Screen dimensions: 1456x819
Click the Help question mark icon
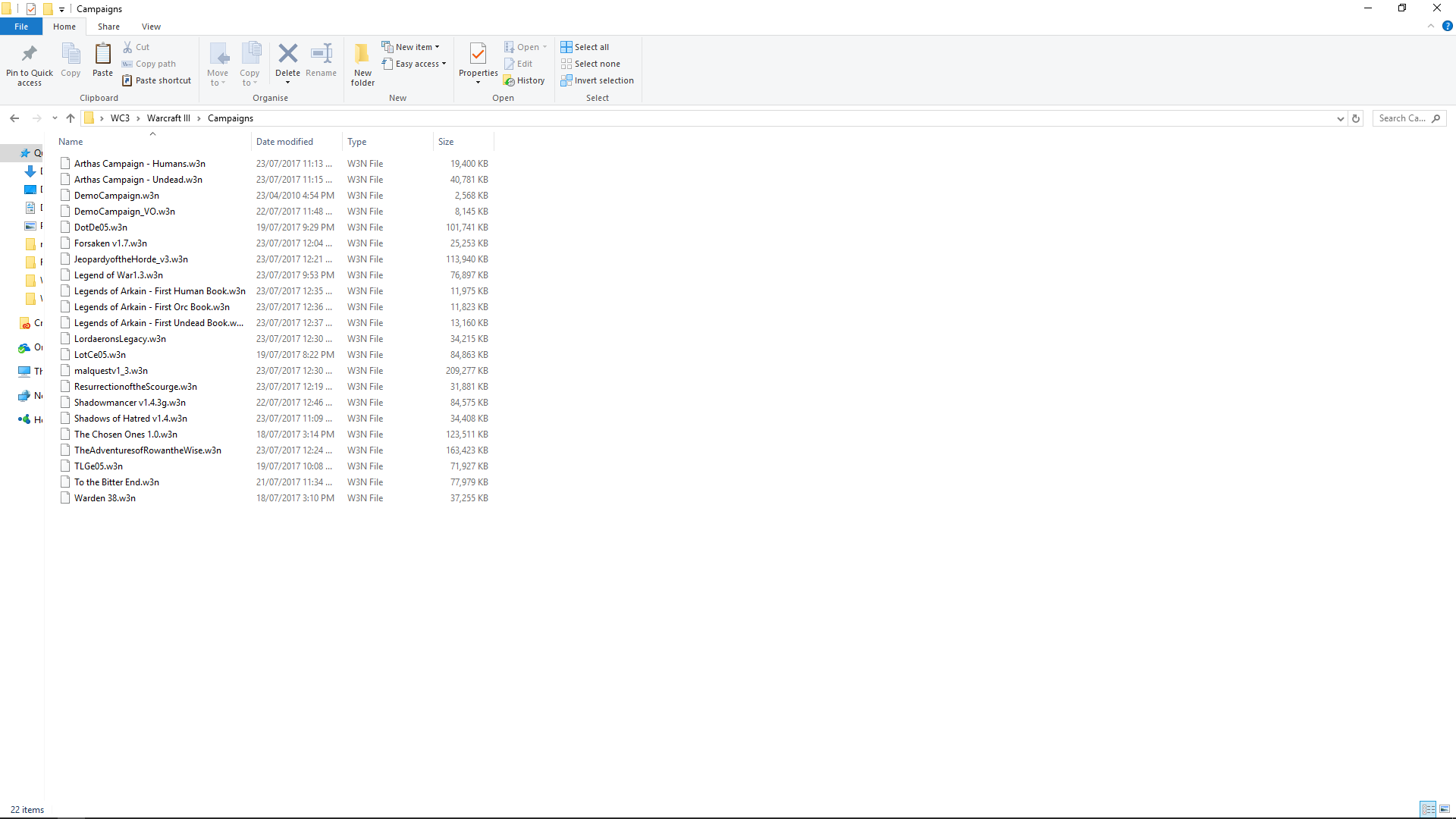(x=1448, y=26)
